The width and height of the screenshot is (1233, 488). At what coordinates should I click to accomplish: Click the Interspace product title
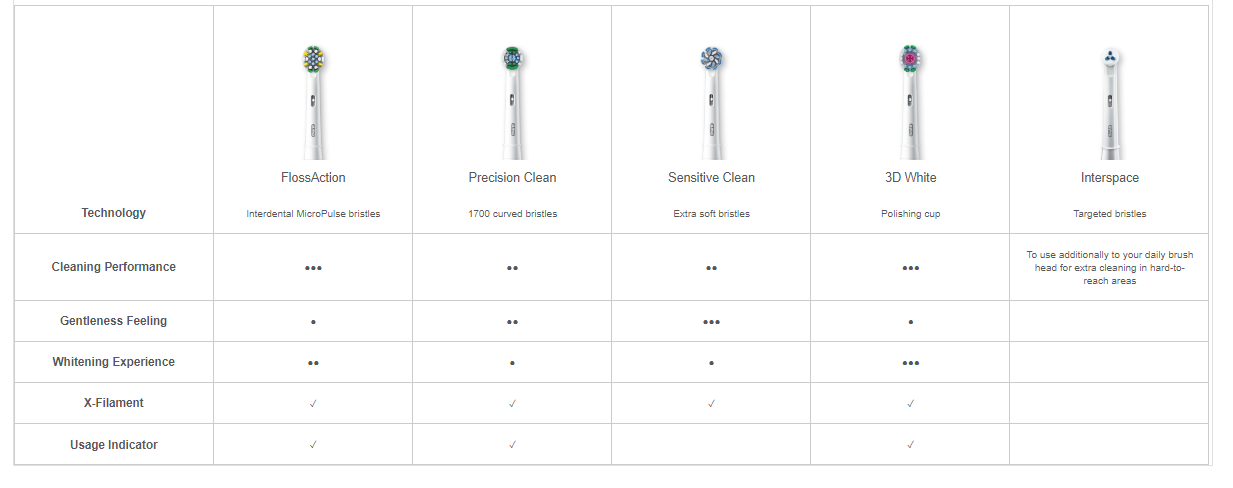[x=1109, y=178]
